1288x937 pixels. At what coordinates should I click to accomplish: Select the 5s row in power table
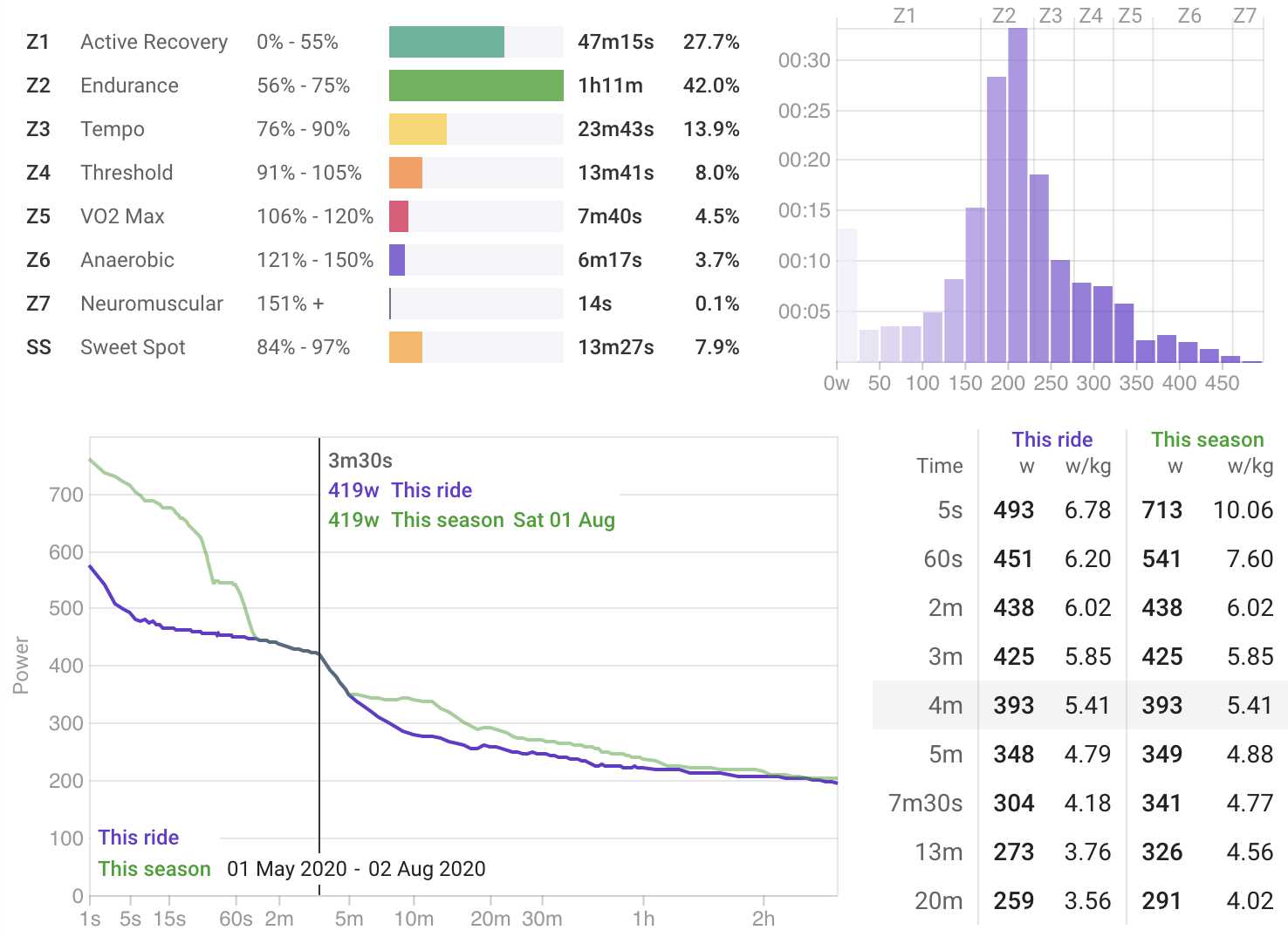(x=1079, y=510)
